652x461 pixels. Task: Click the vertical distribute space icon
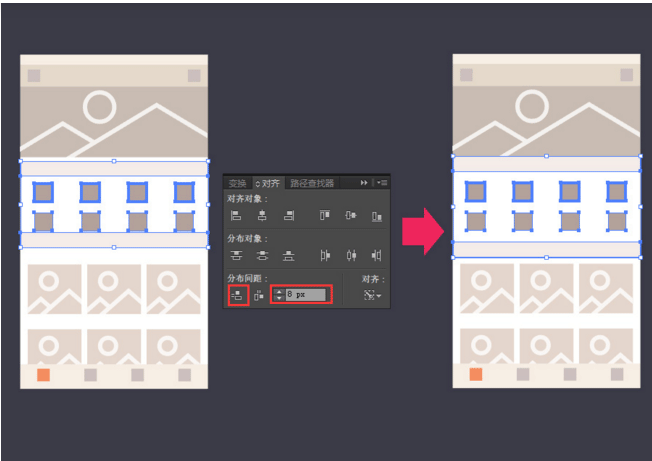237,296
